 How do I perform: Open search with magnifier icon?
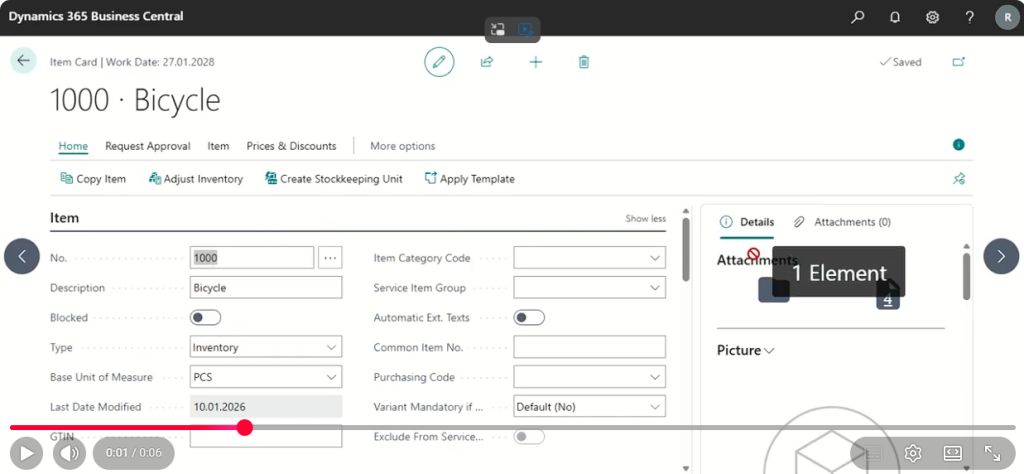point(857,17)
